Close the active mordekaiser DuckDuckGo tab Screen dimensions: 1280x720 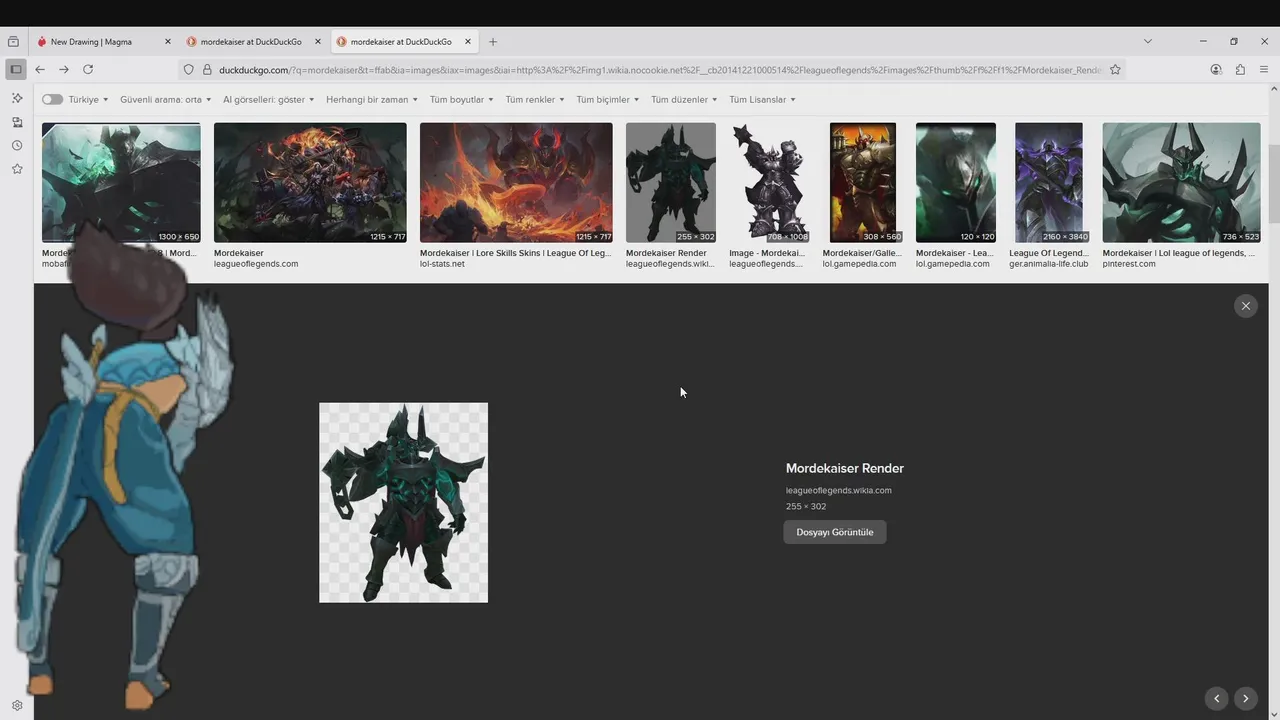[x=468, y=42]
